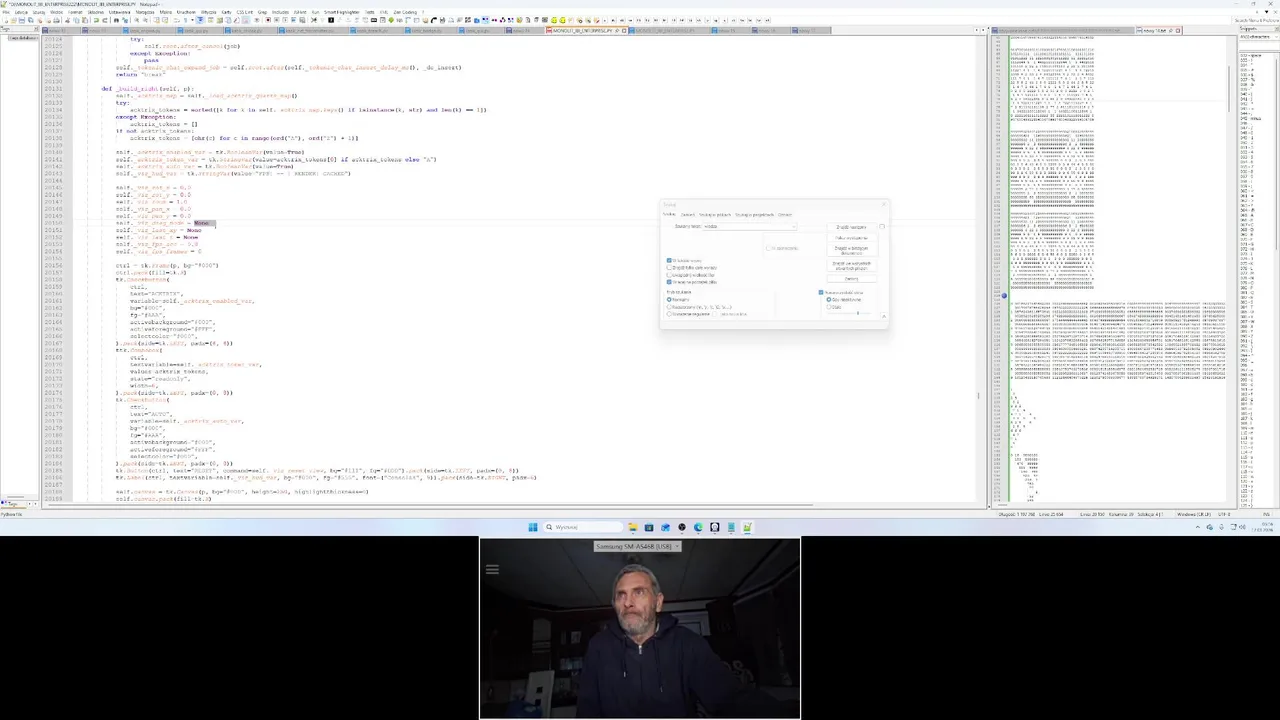Open File Explorer from the taskbar
The image size is (1280, 720).
point(633,527)
